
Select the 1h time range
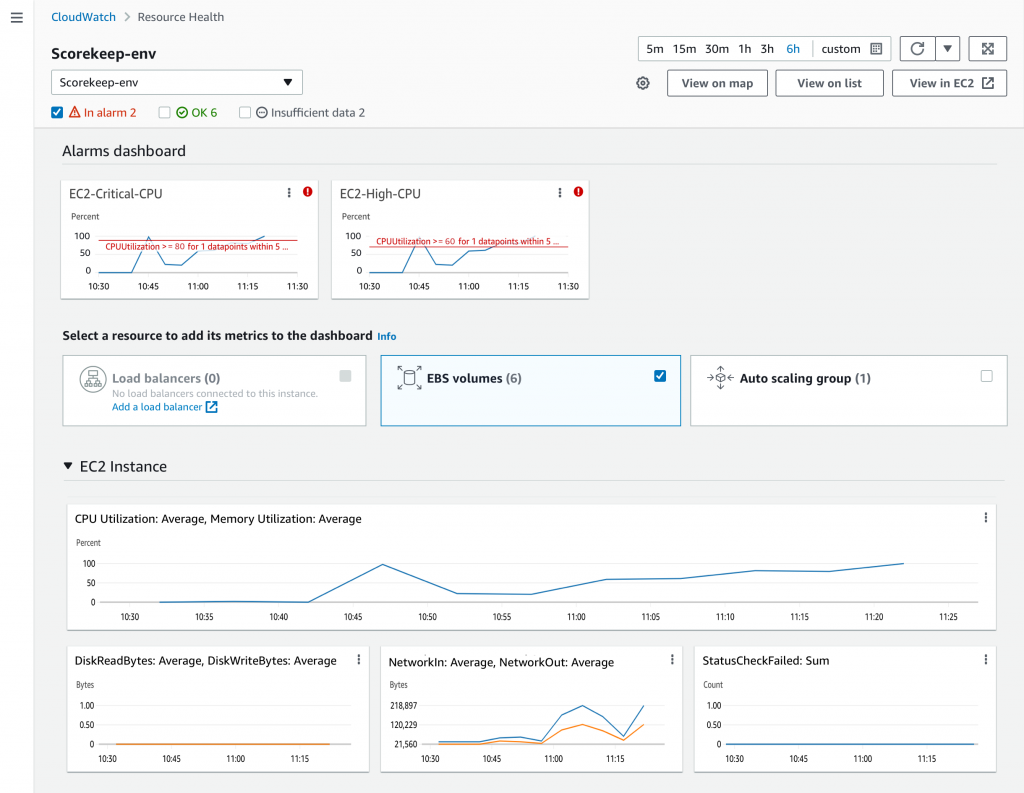[x=743, y=48]
